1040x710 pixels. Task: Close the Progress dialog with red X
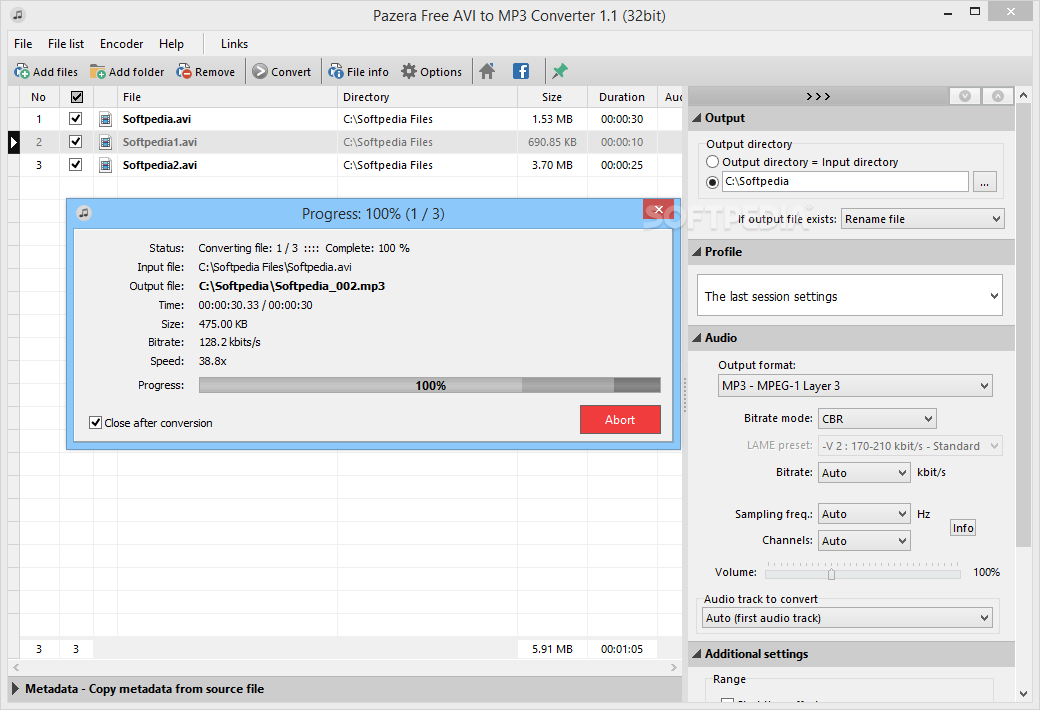[x=658, y=209]
